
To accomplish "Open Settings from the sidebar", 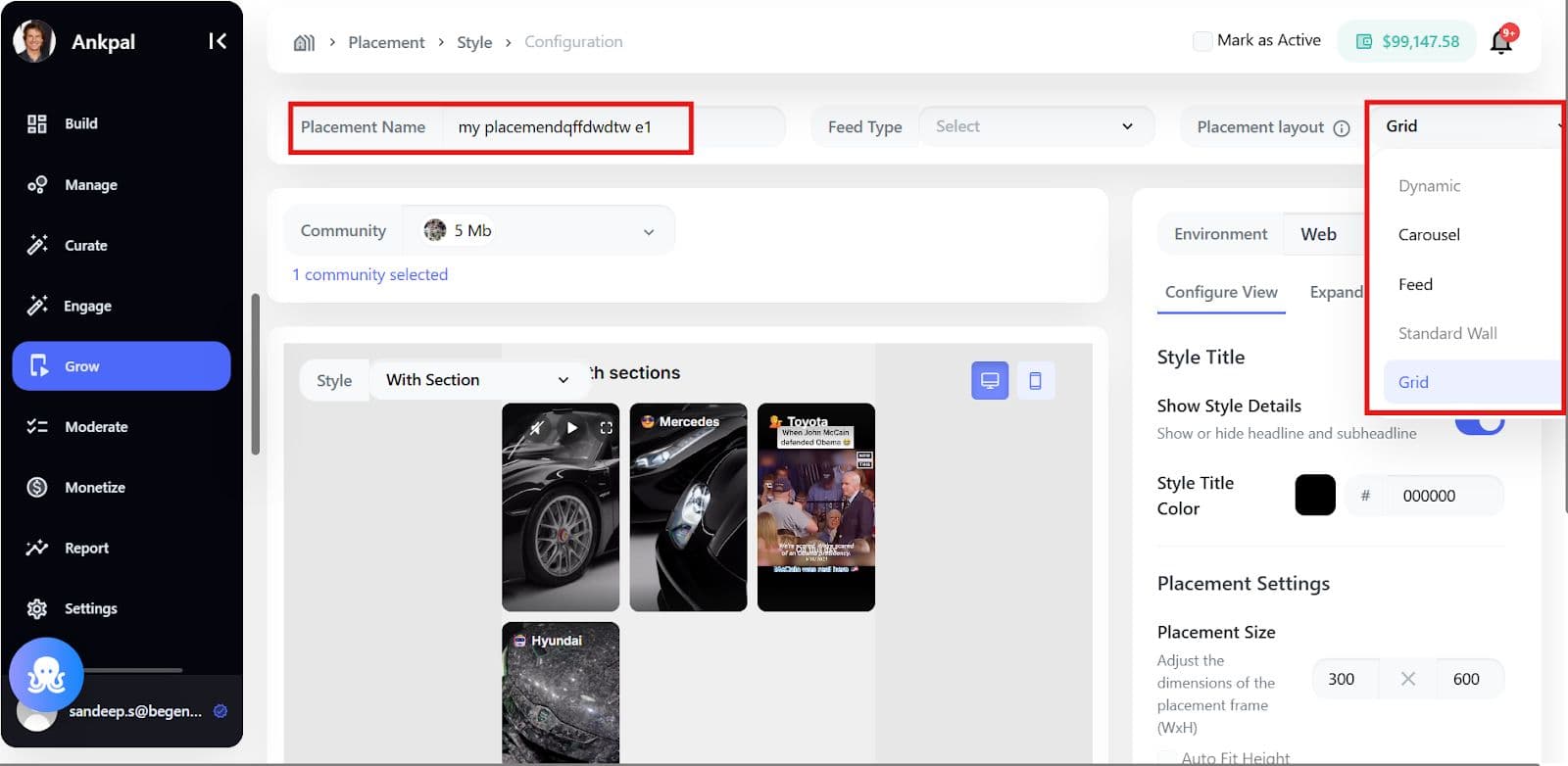I will (x=90, y=608).
